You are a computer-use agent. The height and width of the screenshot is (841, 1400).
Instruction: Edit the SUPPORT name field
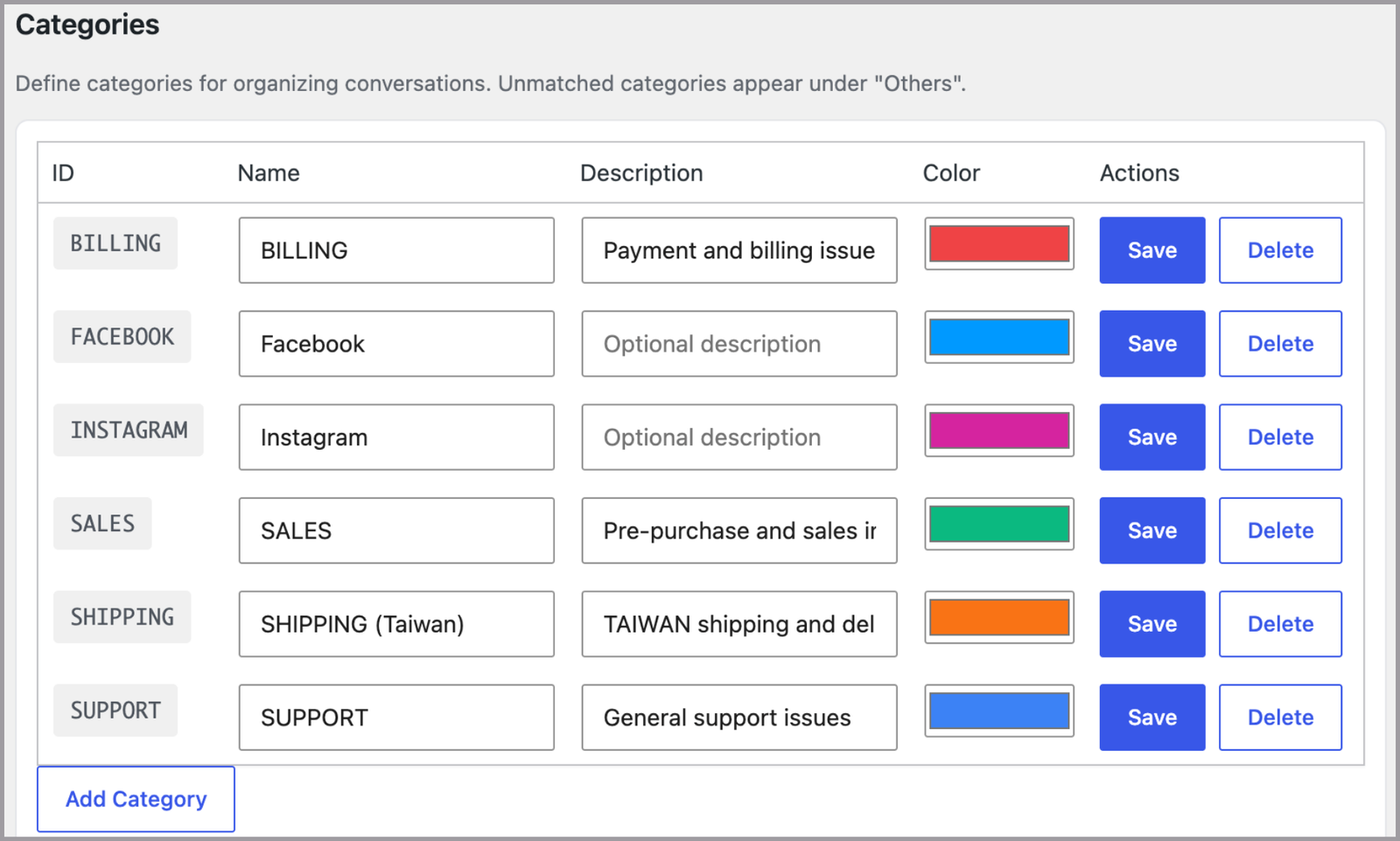pos(396,718)
